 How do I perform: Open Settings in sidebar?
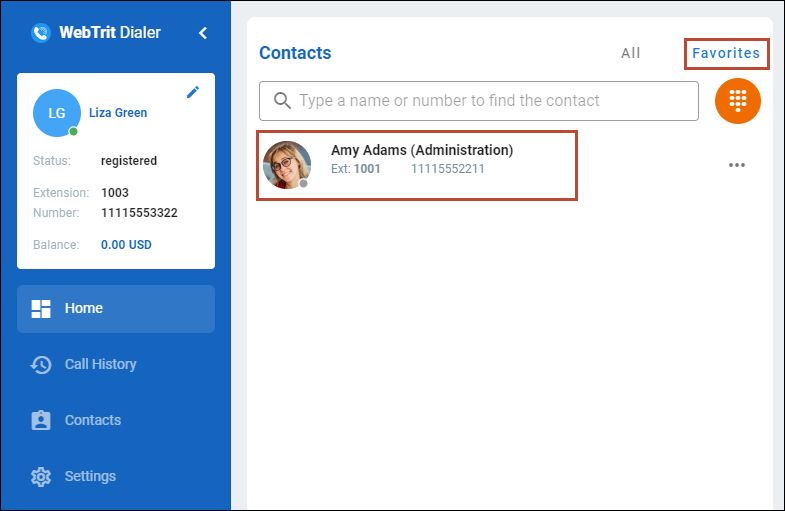[116, 476]
